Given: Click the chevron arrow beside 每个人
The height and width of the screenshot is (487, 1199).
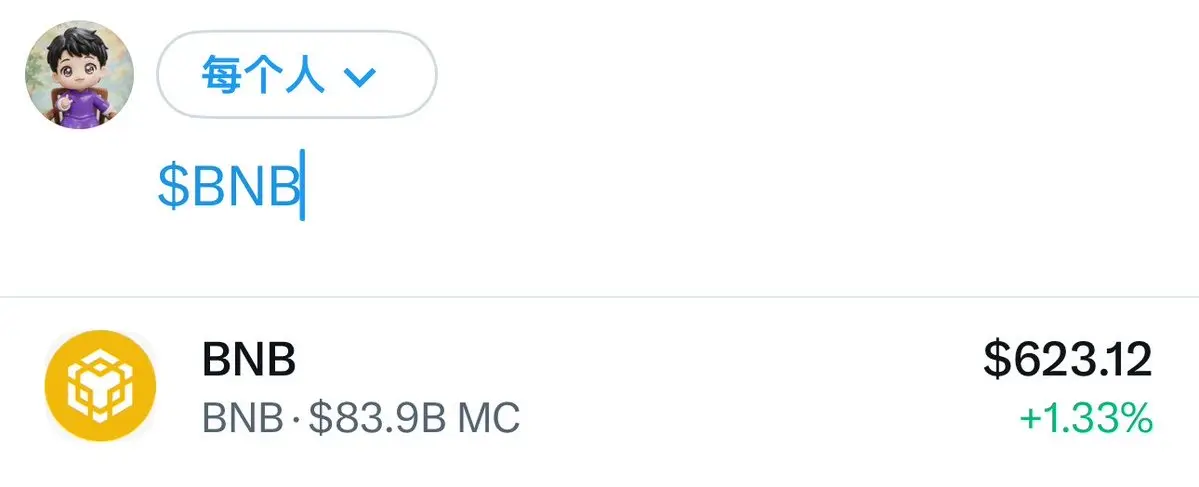Looking at the screenshot, I should point(358,77).
